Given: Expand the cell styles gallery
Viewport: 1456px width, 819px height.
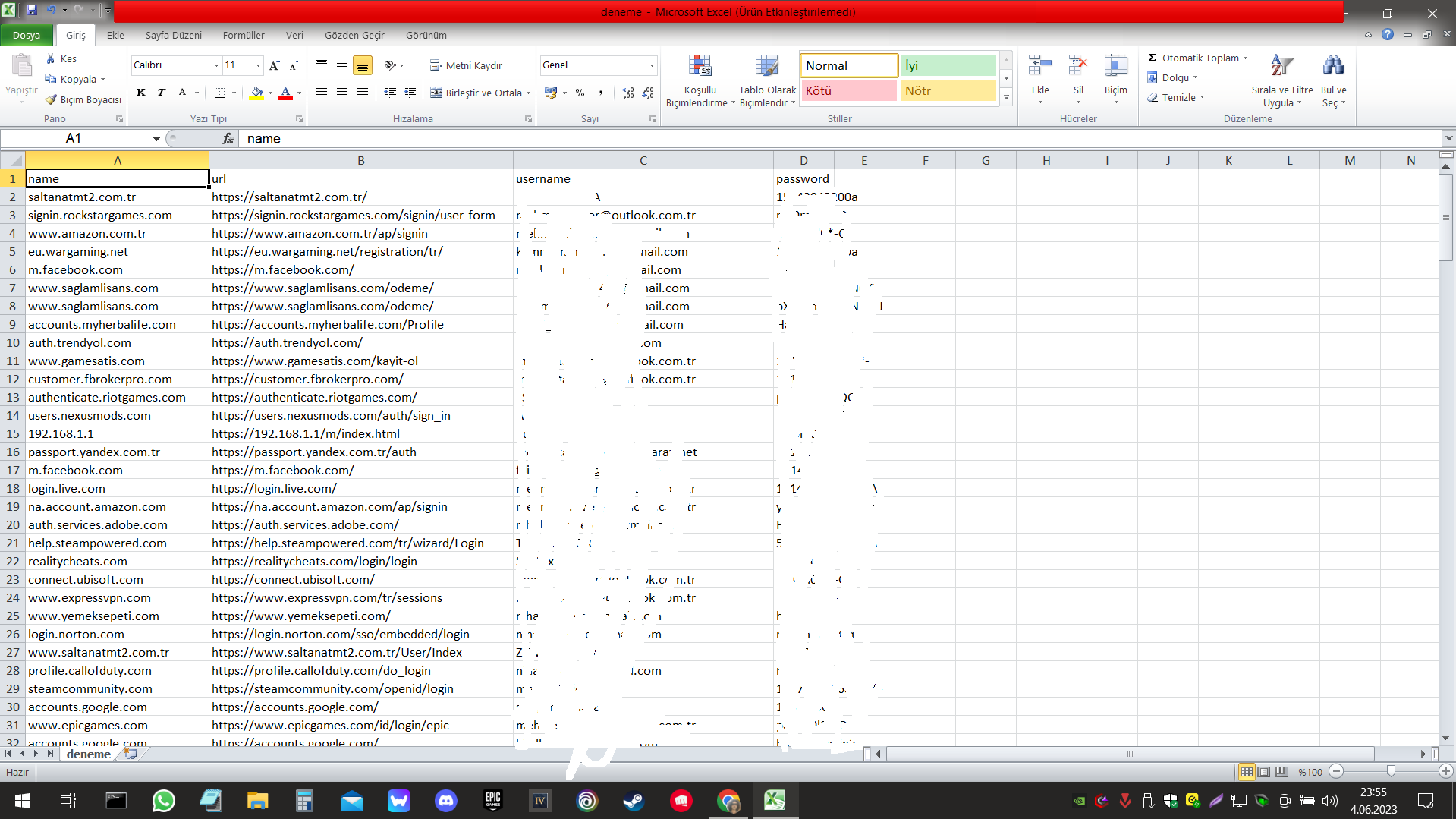Looking at the screenshot, I should coord(1007,97).
